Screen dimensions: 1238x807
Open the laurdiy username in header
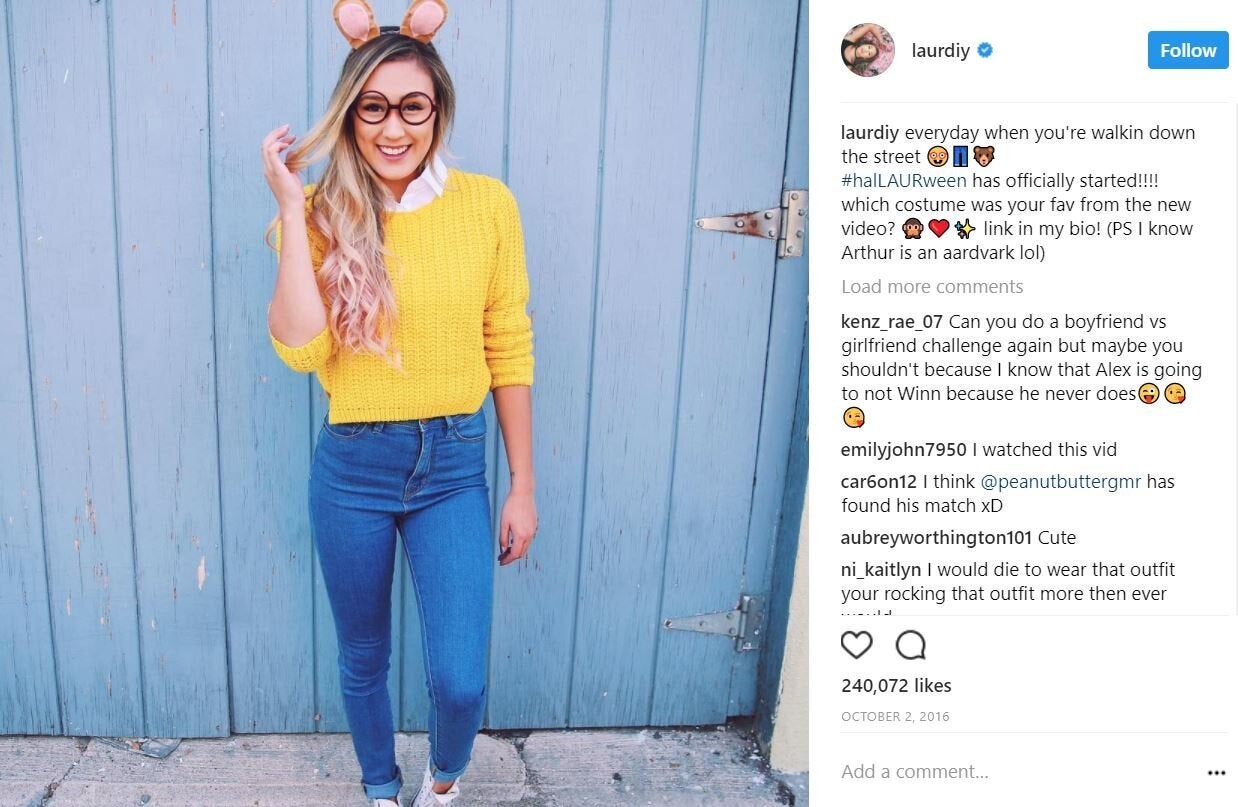pos(940,50)
